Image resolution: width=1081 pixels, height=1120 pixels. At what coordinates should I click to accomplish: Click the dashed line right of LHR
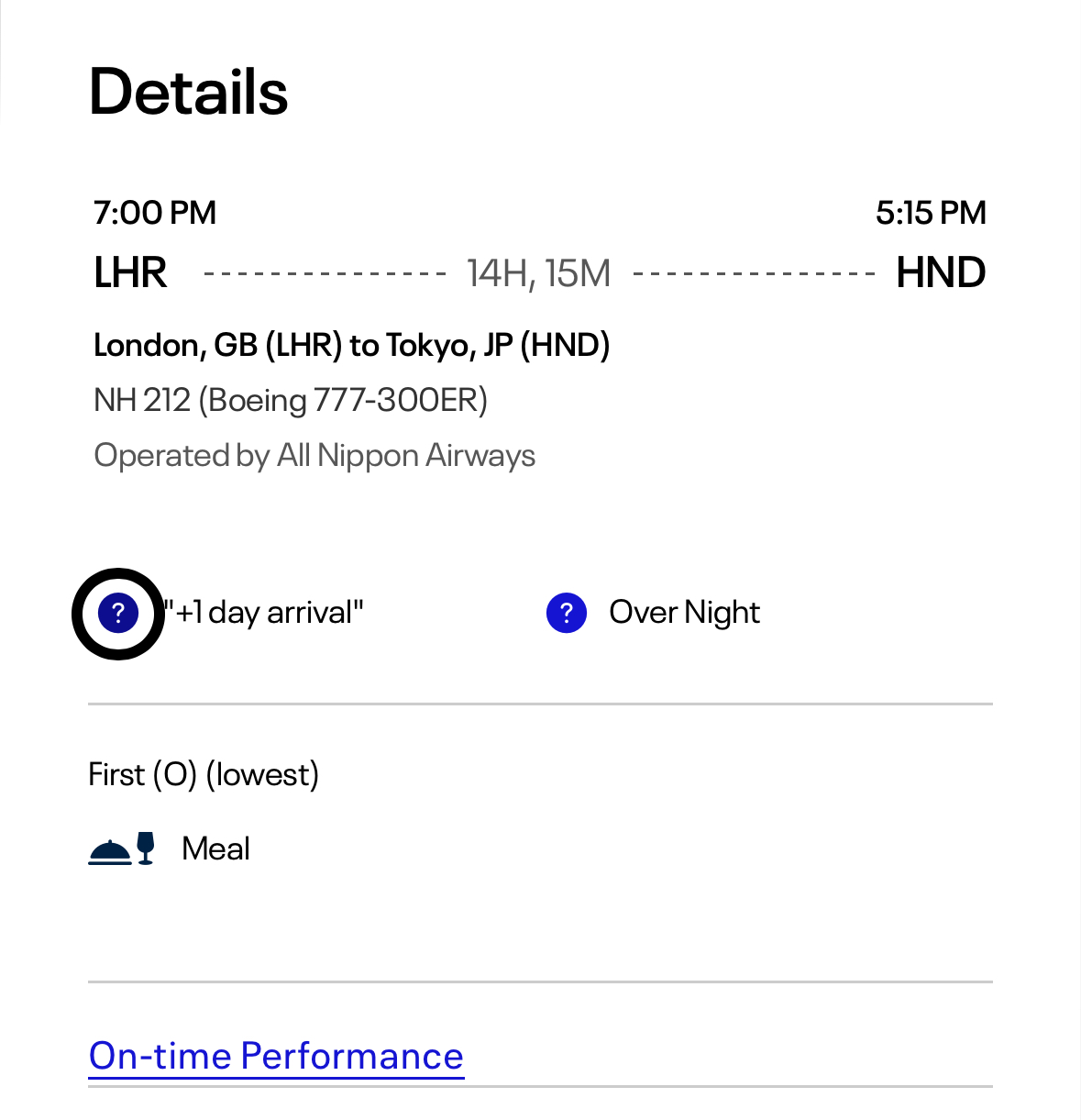(x=325, y=273)
